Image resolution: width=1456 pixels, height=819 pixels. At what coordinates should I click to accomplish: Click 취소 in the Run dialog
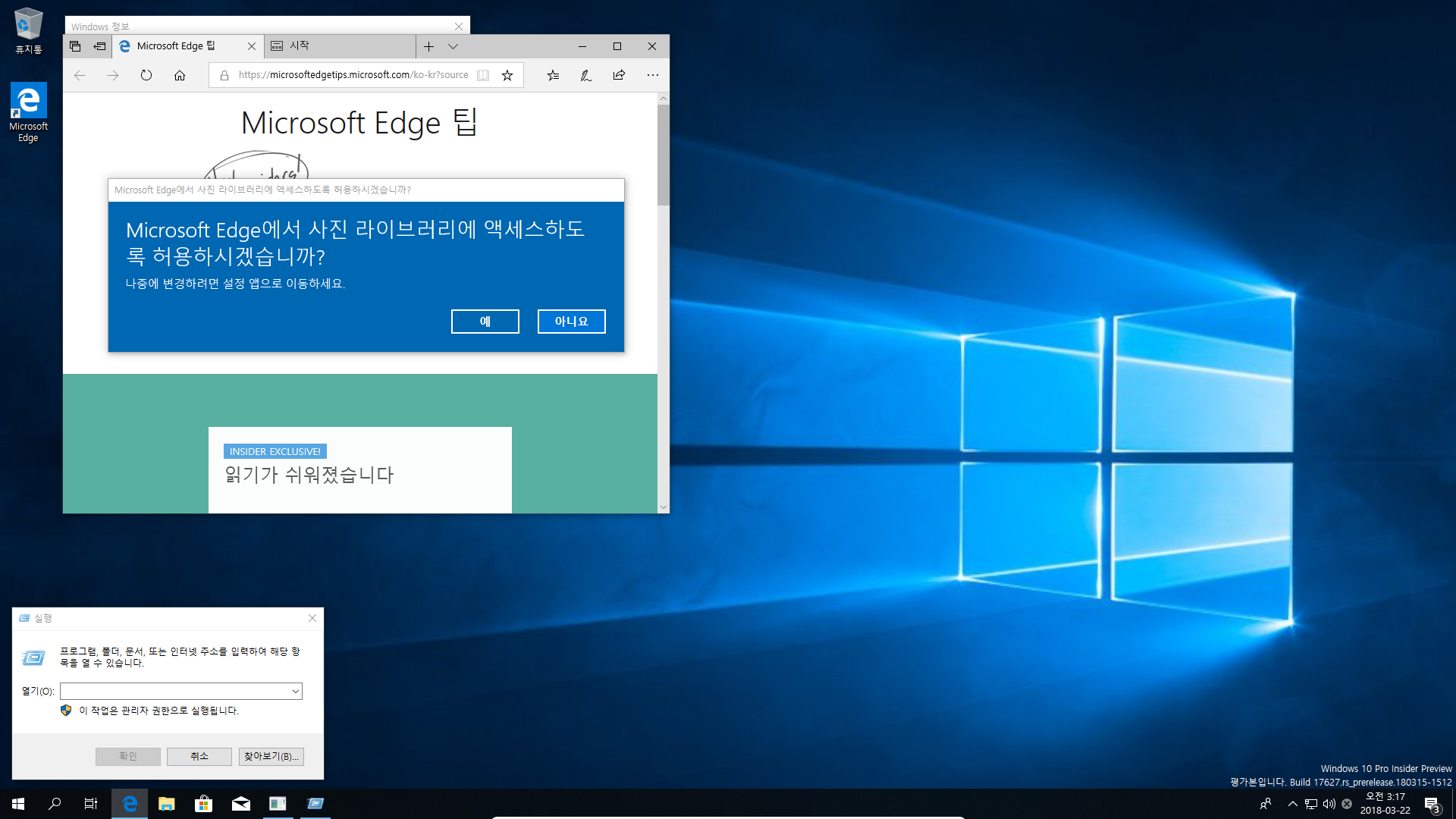199,756
